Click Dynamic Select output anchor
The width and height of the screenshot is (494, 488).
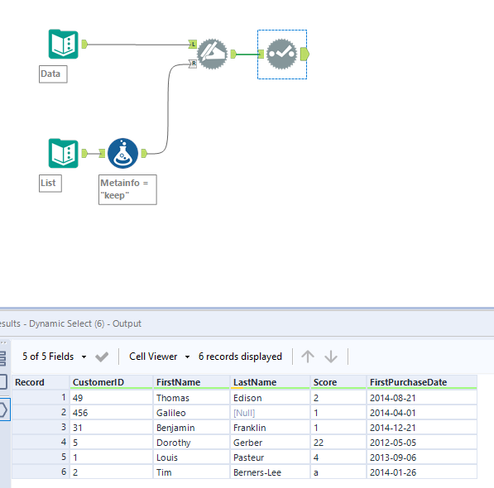pyautogui.click(x=305, y=54)
